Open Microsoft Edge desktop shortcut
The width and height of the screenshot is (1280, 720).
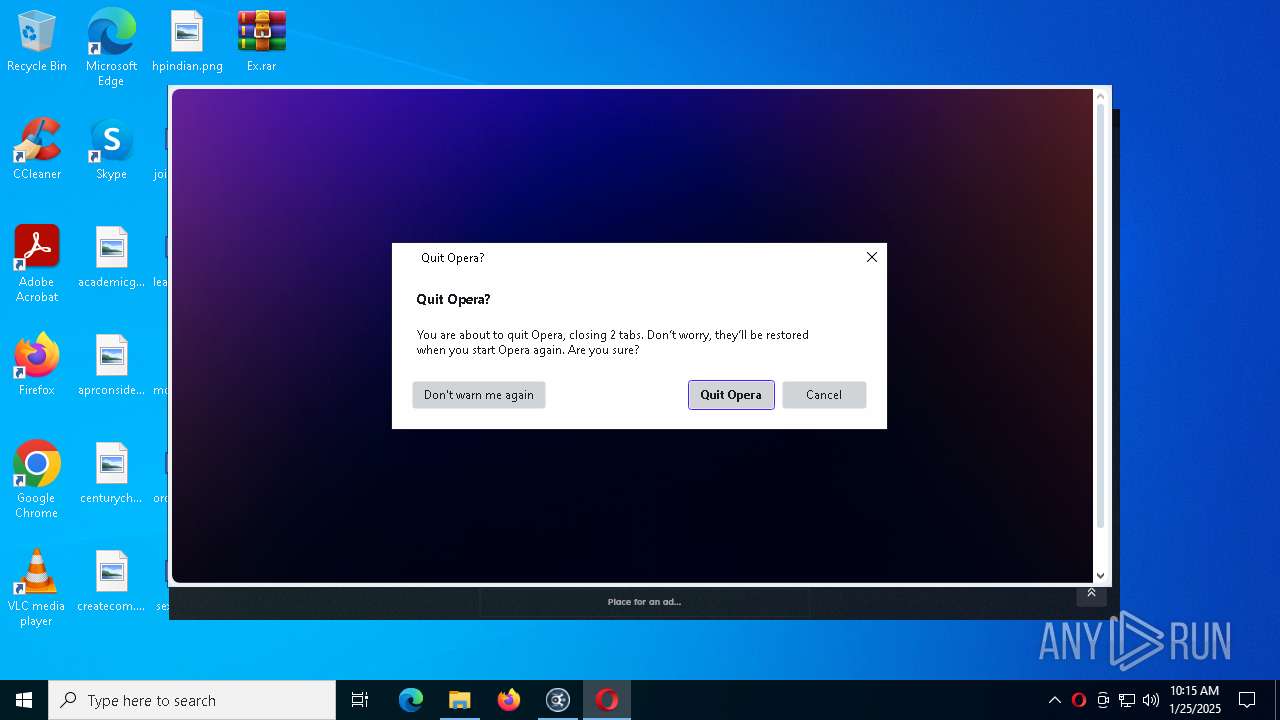tap(111, 47)
